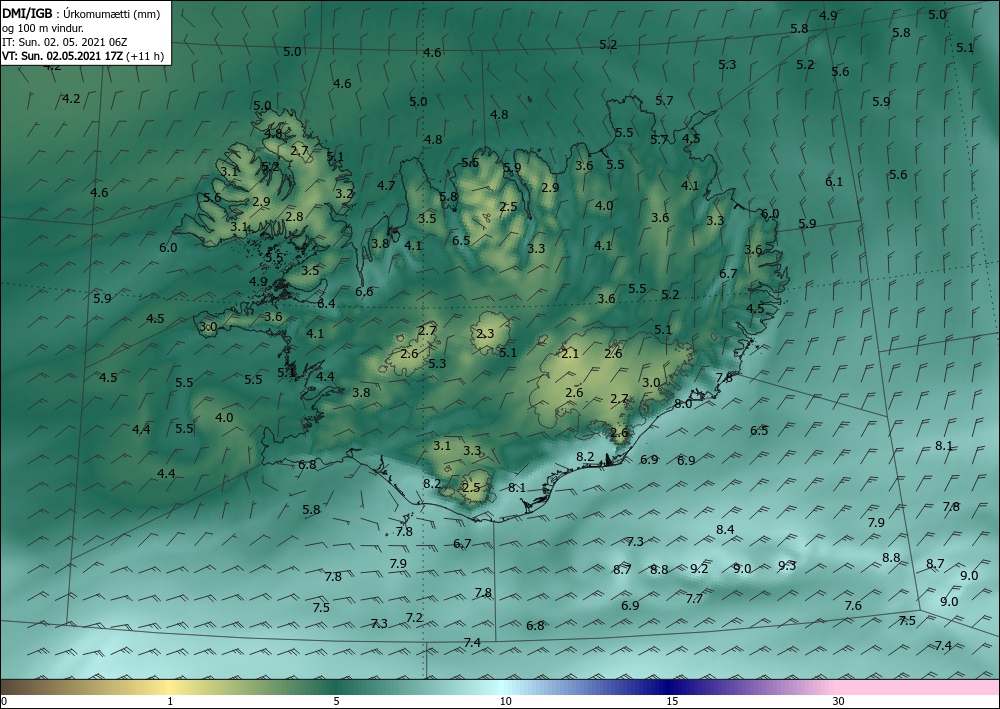The height and width of the screenshot is (709, 1000).
Task: Click the 'DMI/IGB : Úrkomumætti (mm)' title text
Action: pyautogui.click(x=82, y=13)
